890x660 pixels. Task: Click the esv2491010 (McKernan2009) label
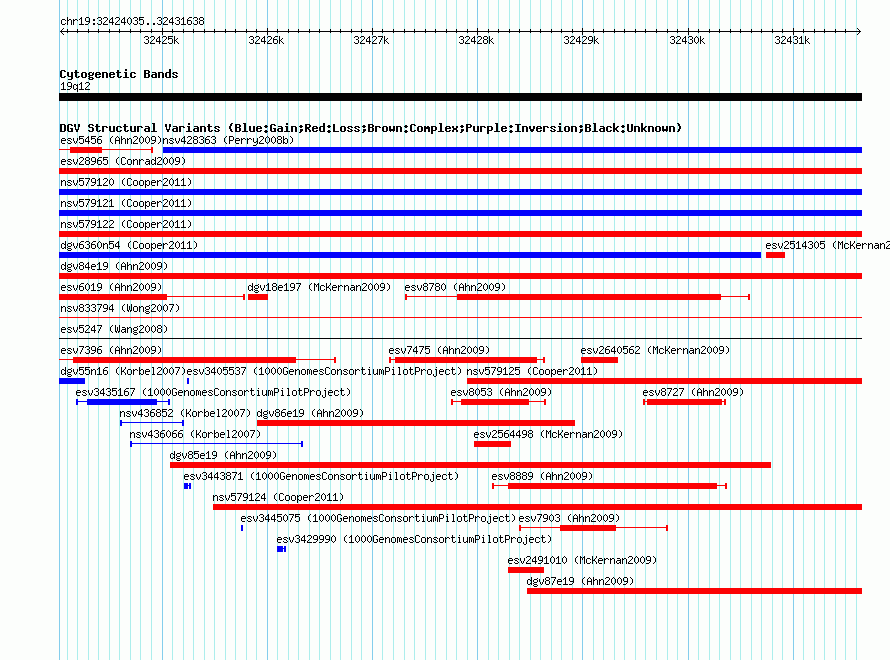point(582,560)
